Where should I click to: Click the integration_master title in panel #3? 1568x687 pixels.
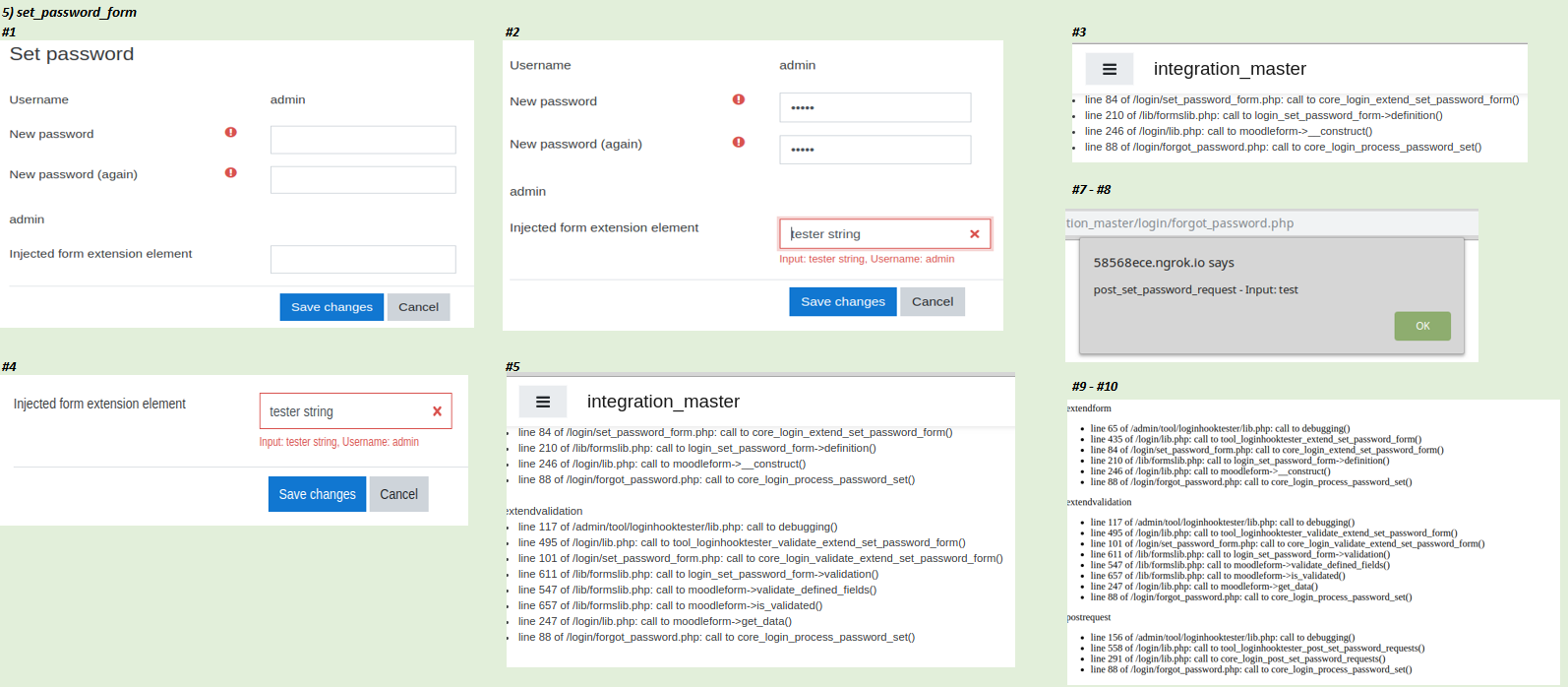click(x=1230, y=69)
